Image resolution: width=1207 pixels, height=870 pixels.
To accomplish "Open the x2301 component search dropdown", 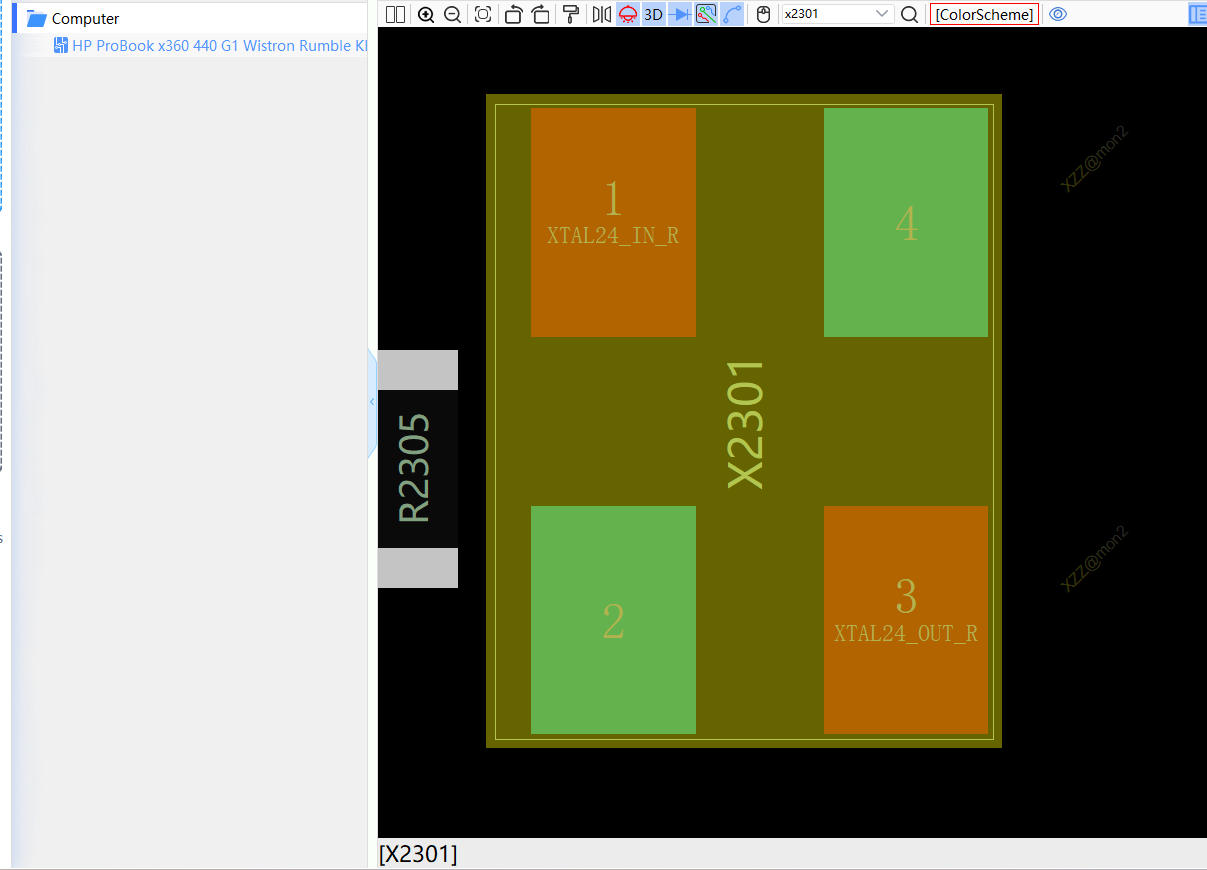I will point(882,14).
